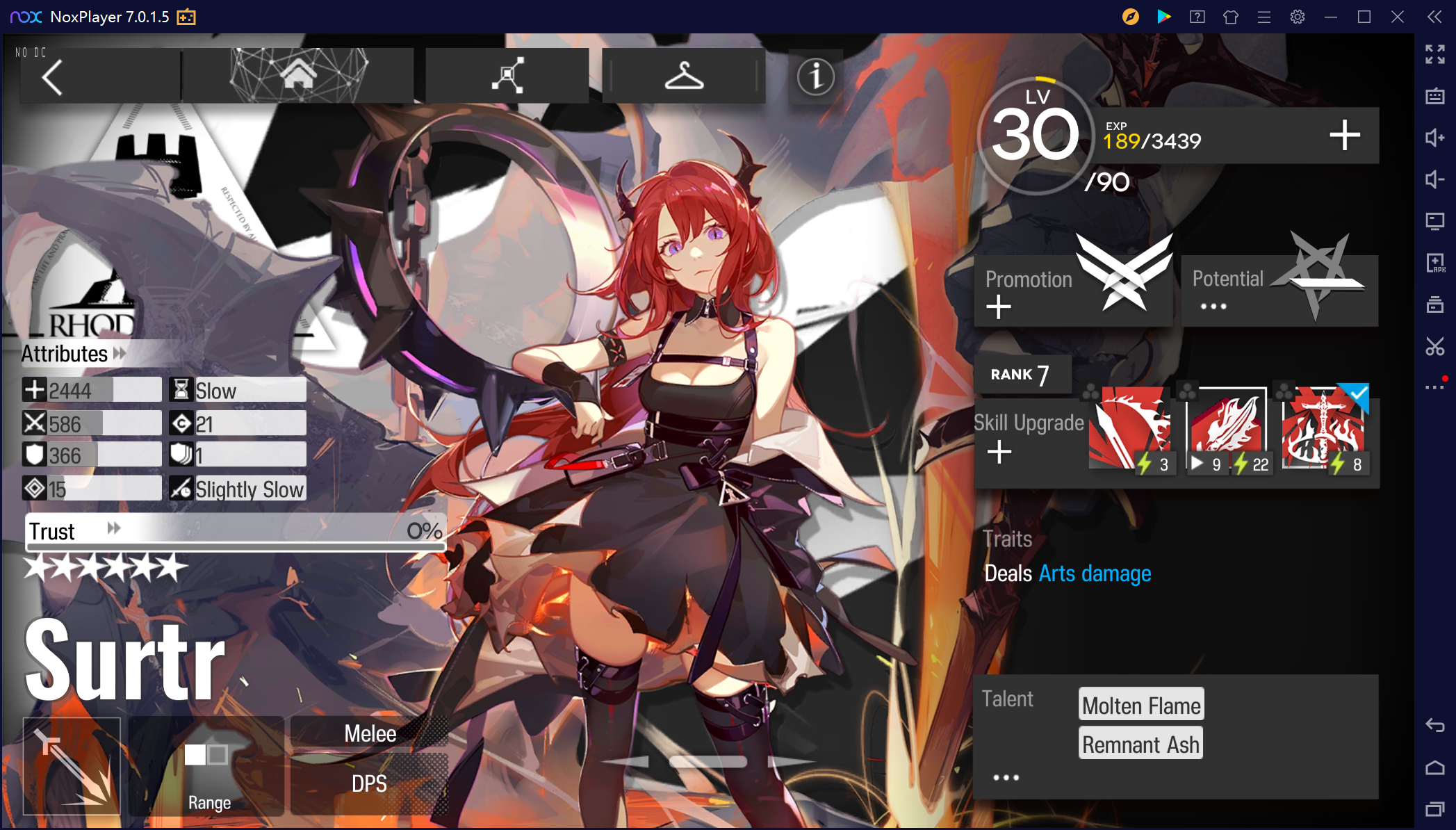This screenshot has width=1456, height=830.
Task: View the block count value 1
Action: click(237, 455)
